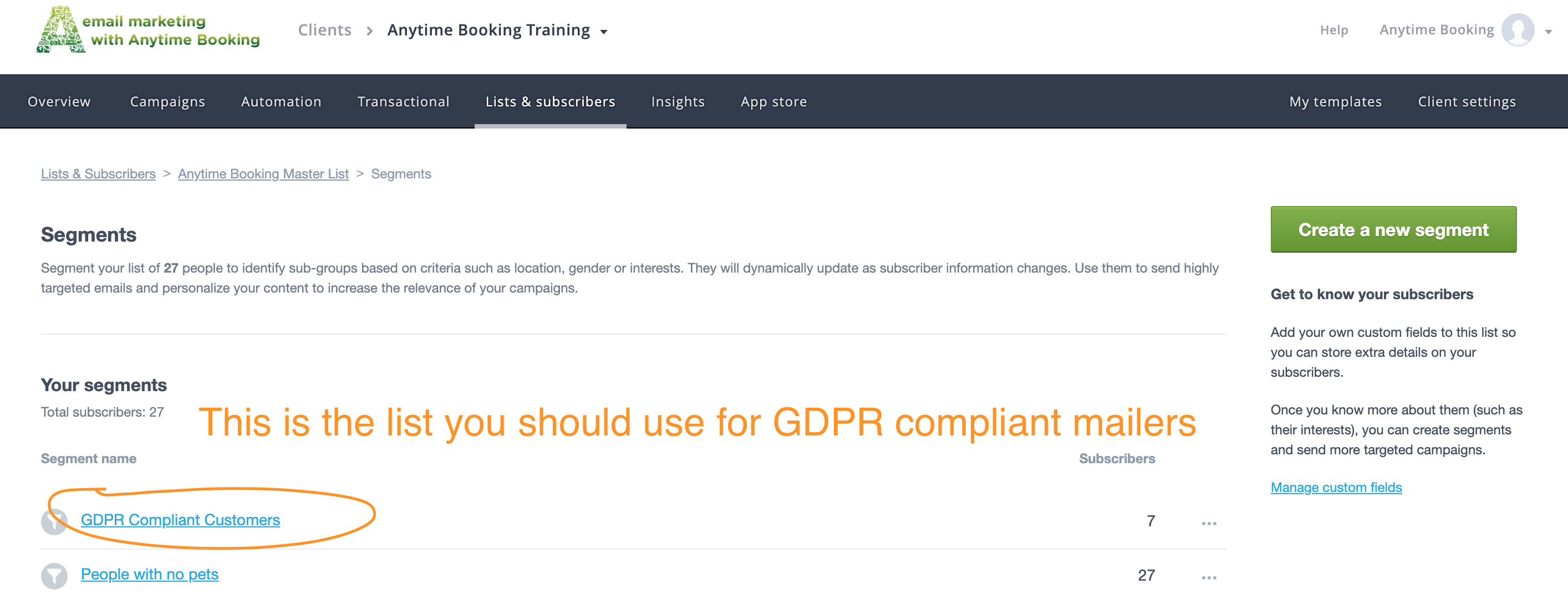
Task: Open the App store tab
Action: tap(773, 101)
